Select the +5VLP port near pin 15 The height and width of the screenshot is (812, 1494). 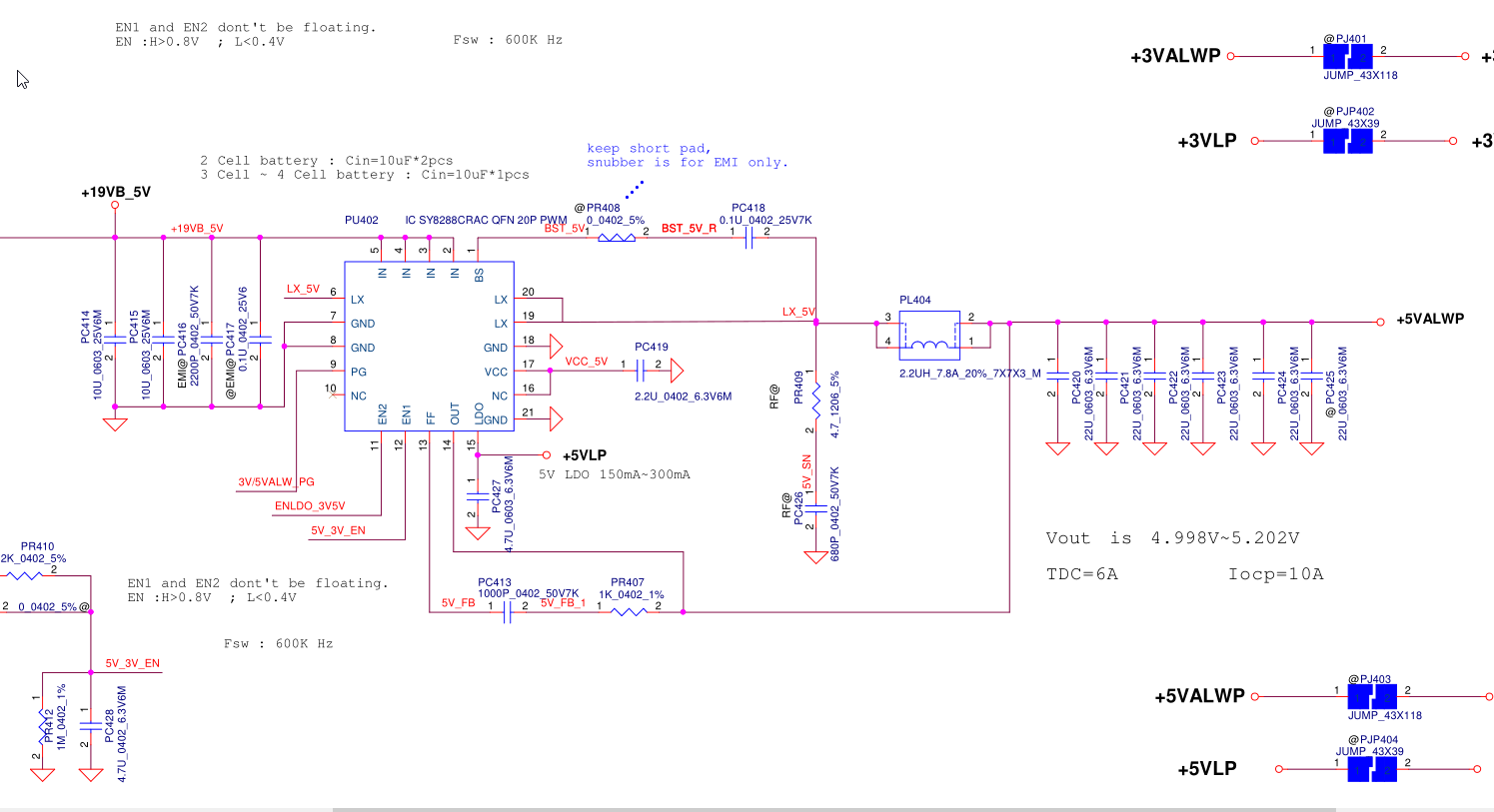pyautogui.click(x=585, y=455)
